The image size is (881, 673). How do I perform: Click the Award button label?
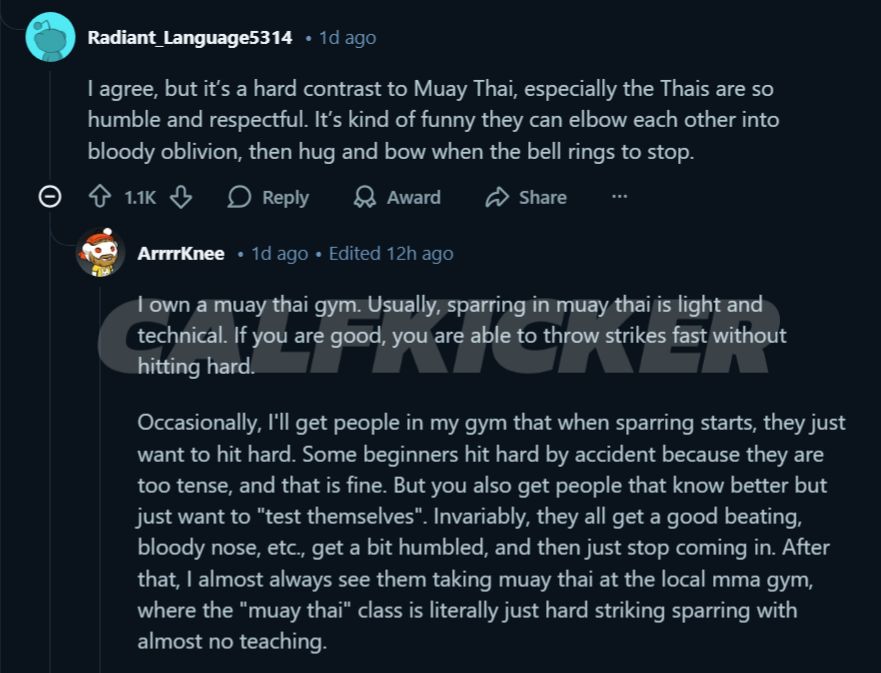[x=414, y=198]
